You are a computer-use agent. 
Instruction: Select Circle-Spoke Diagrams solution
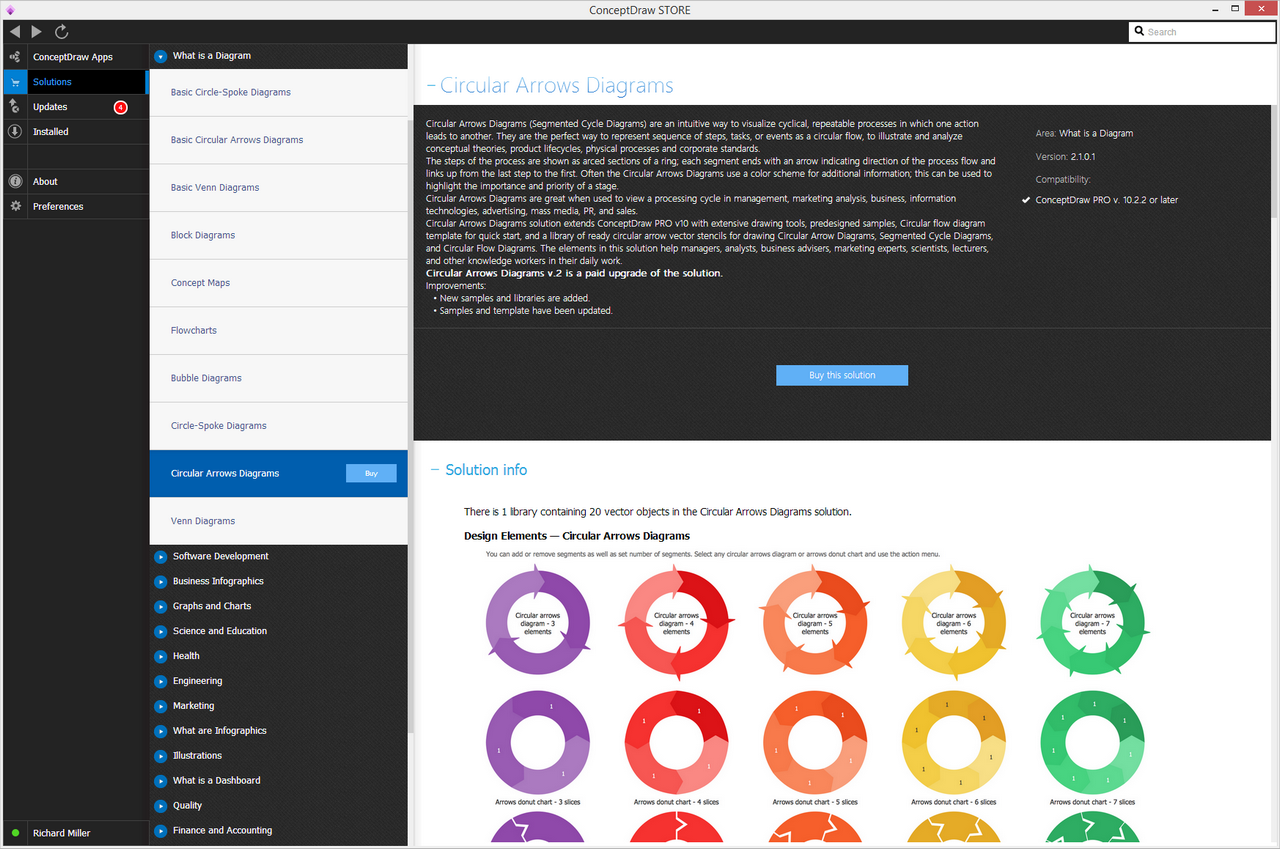pos(279,426)
